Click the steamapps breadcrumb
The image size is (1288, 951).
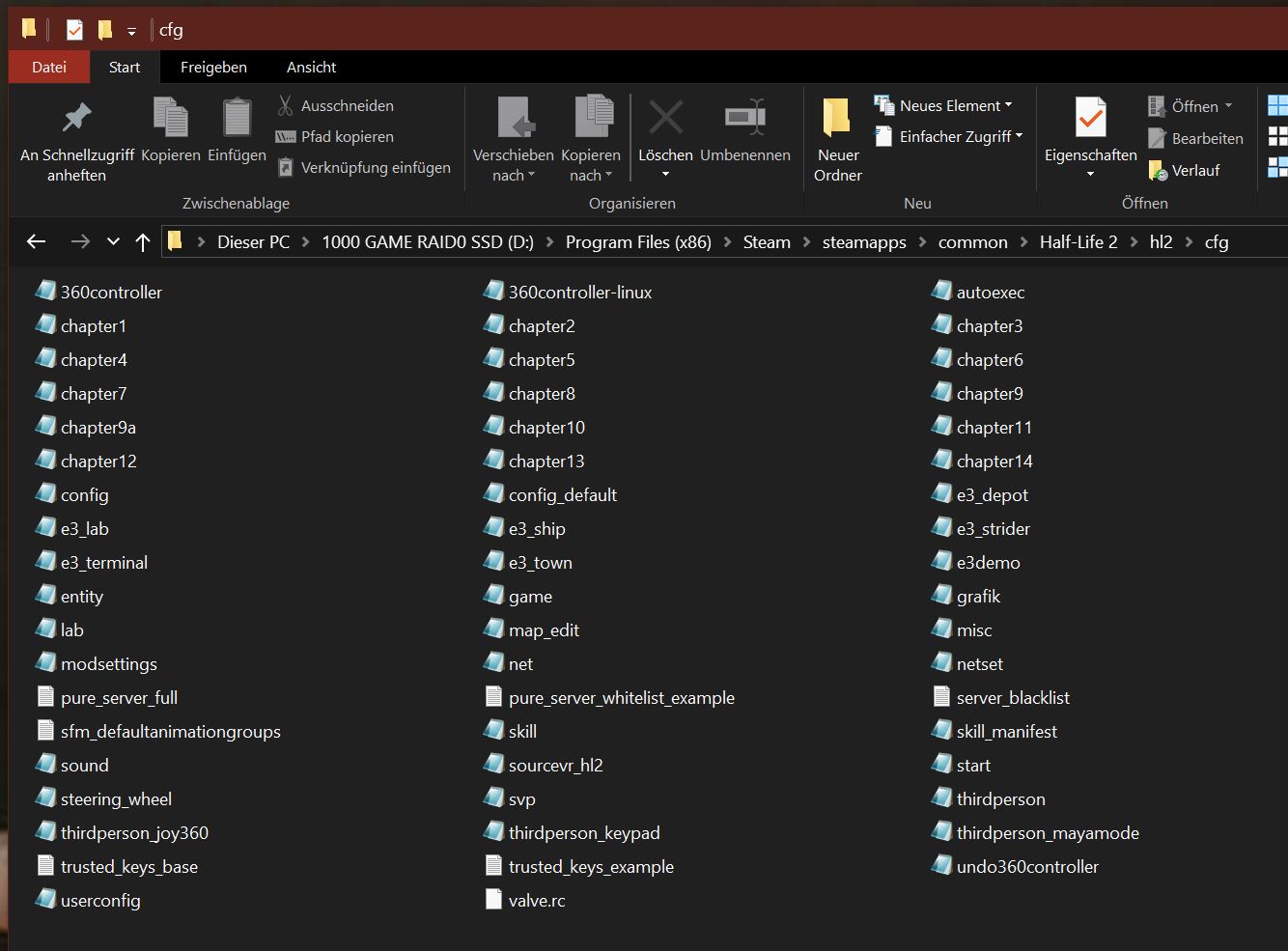pyautogui.click(x=864, y=242)
